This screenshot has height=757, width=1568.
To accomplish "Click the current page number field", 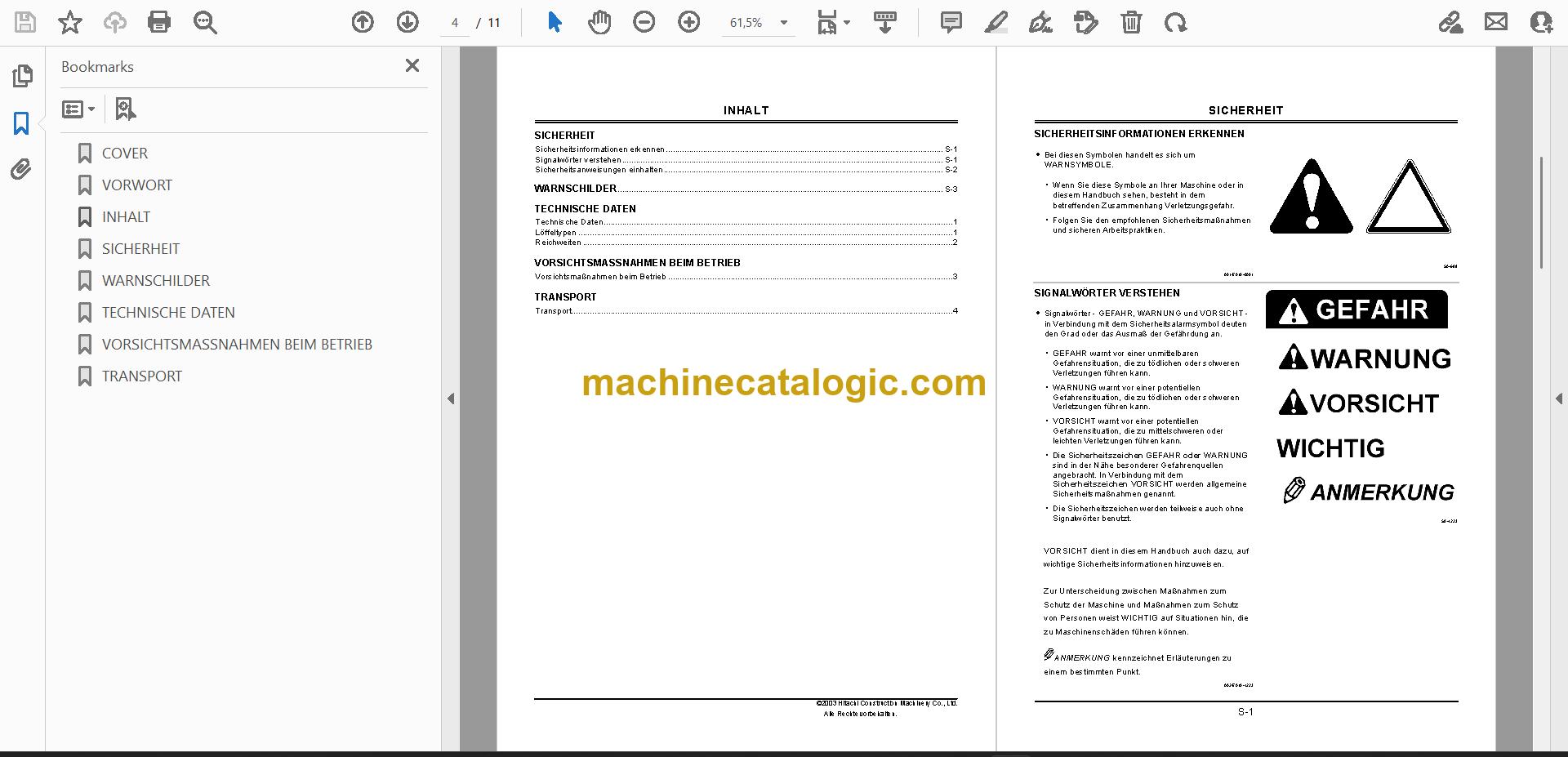I will pos(455,23).
